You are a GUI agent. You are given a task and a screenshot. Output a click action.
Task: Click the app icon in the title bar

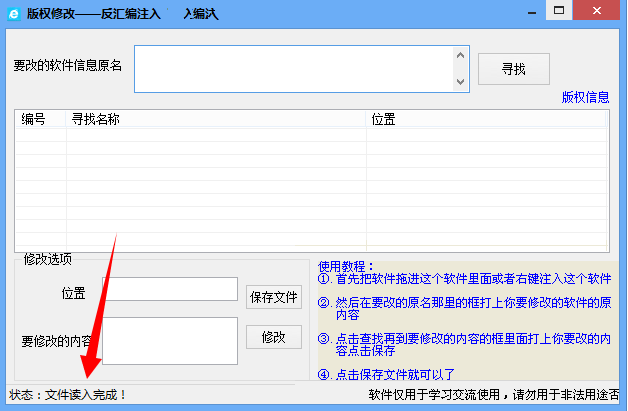(13, 13)
